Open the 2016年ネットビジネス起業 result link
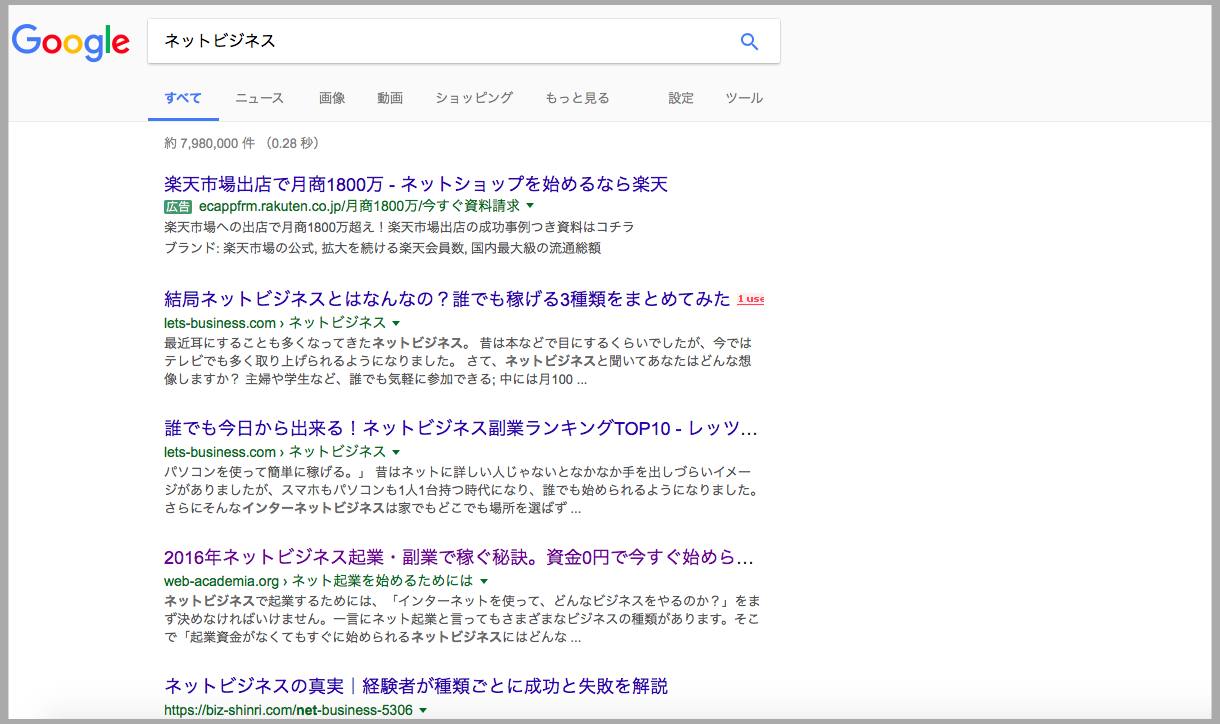Screen dimensions: 1220x724 point(459,557)
